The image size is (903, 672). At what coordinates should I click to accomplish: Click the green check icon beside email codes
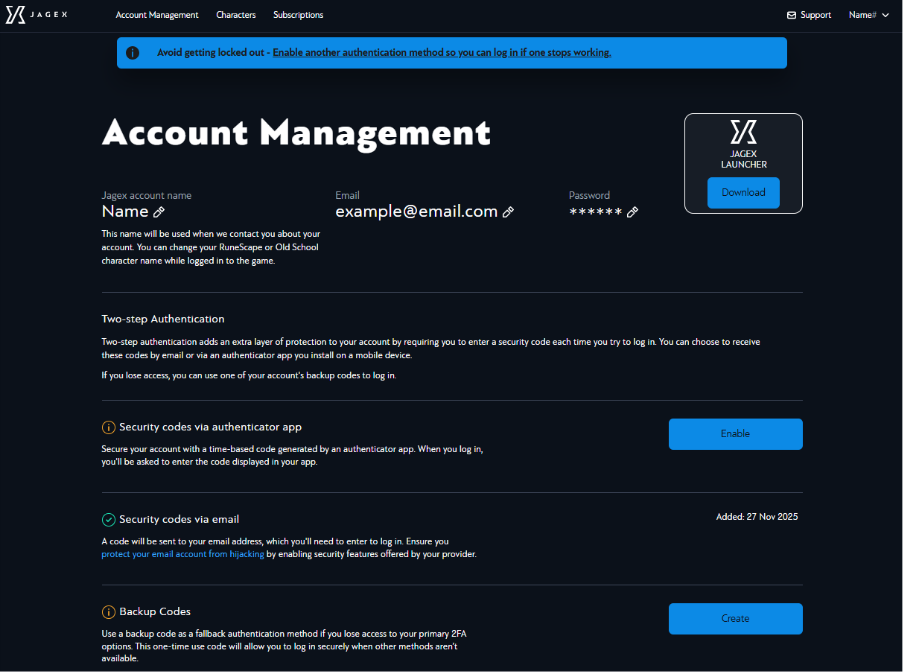(108, 519)
